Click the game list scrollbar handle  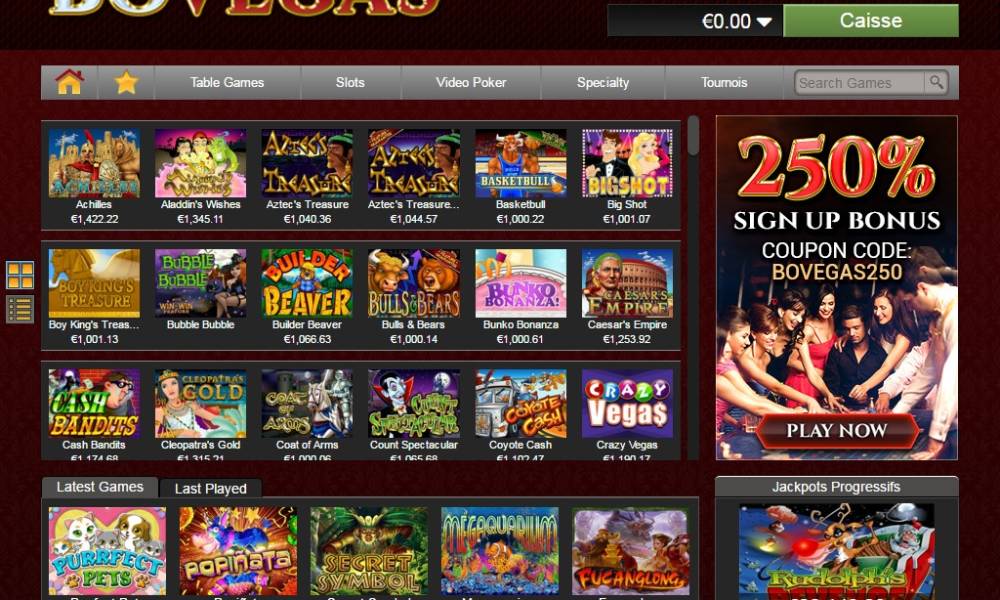[693, 136]
